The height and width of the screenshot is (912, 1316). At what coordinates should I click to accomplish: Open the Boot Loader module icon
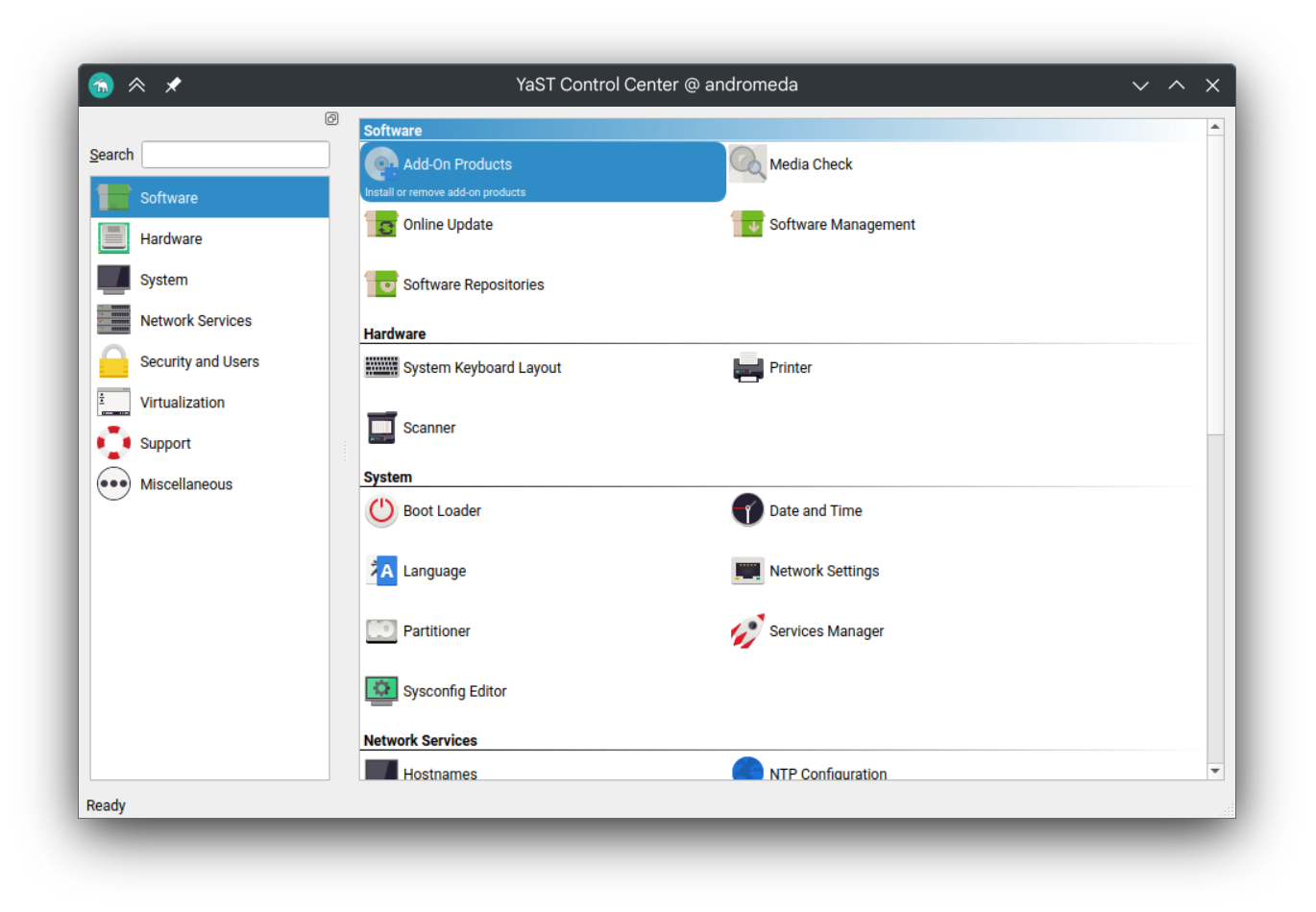(381, 511)
